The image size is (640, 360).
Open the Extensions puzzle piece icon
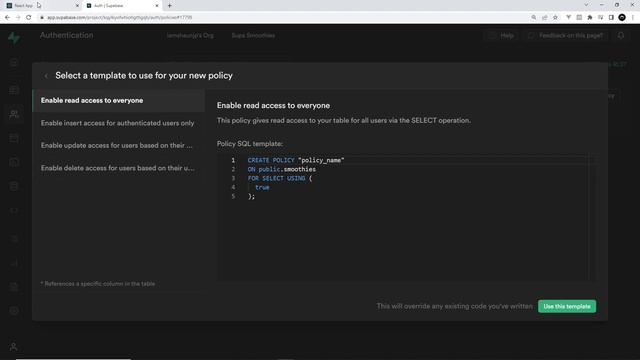tap(590, 18)
